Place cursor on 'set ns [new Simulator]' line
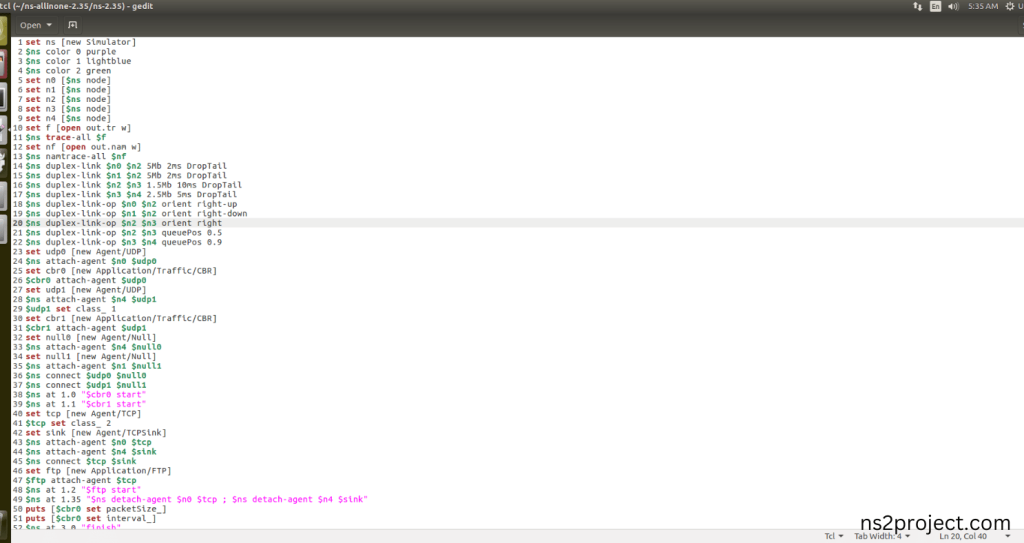The image size is (1024, 543). coord(81,42)
